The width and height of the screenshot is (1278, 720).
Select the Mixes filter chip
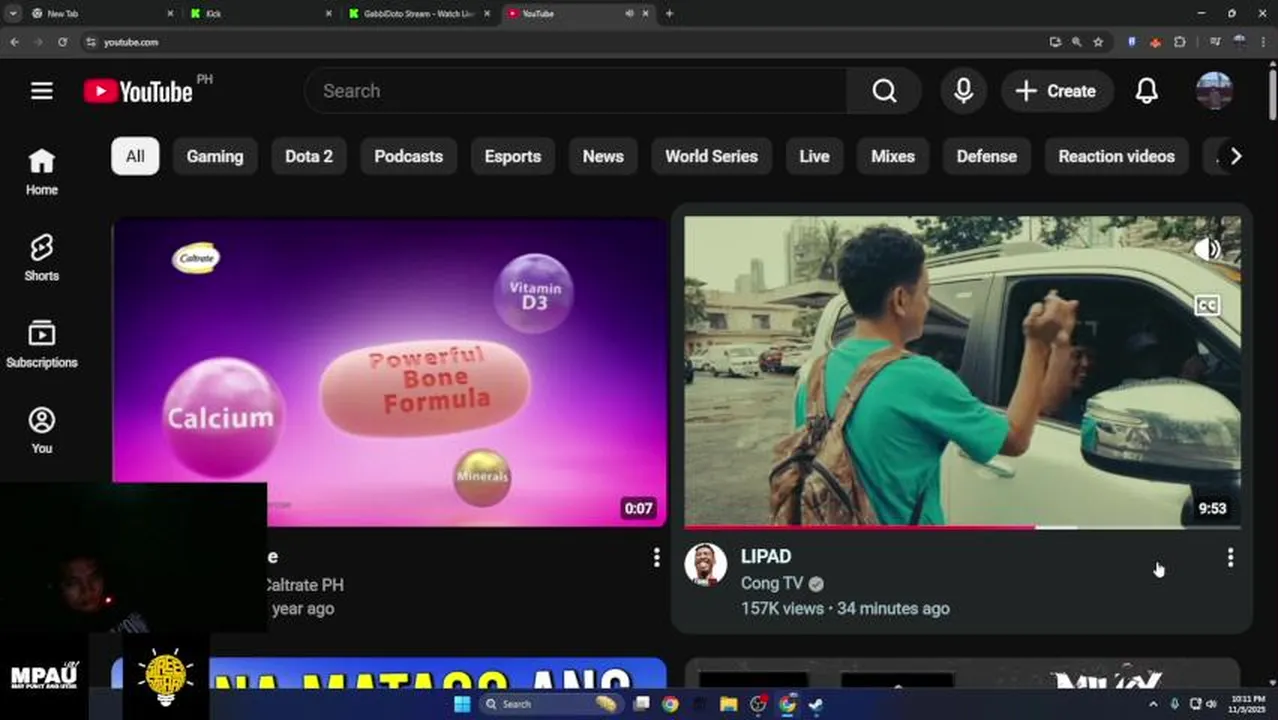coord(893,156)
